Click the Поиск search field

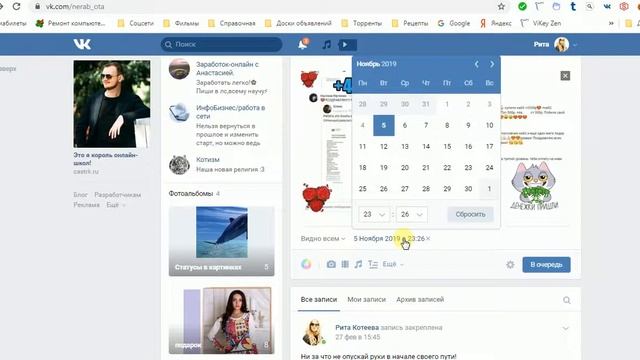[x=221, y=44]
